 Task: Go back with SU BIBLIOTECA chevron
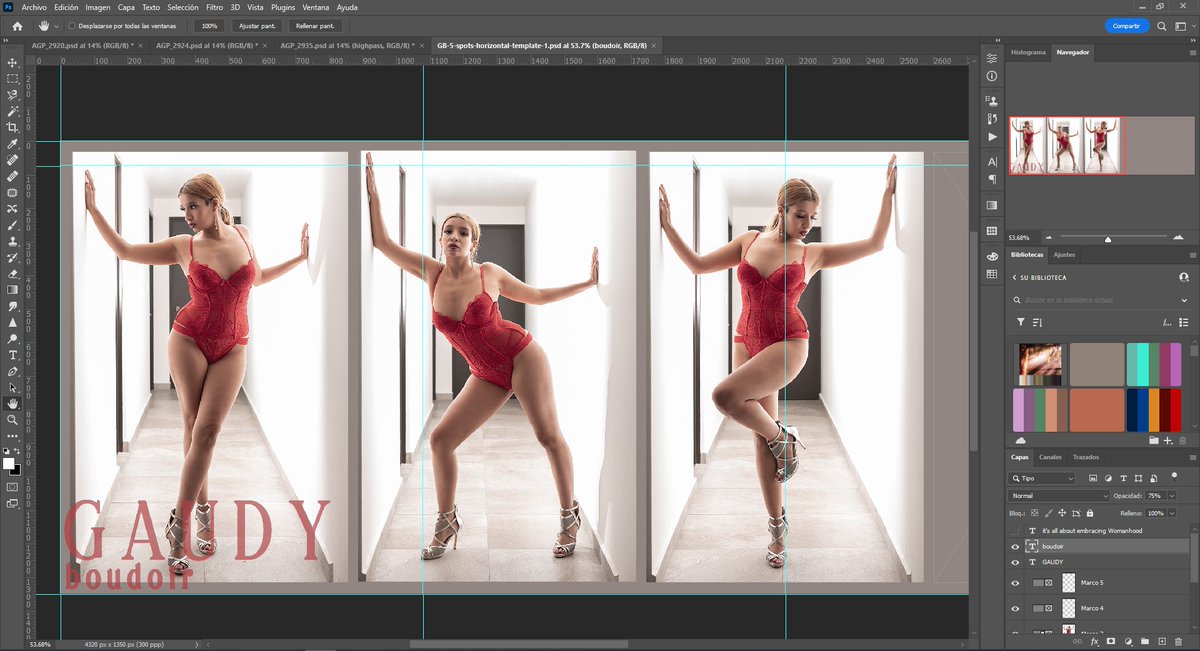(1014, 277)
